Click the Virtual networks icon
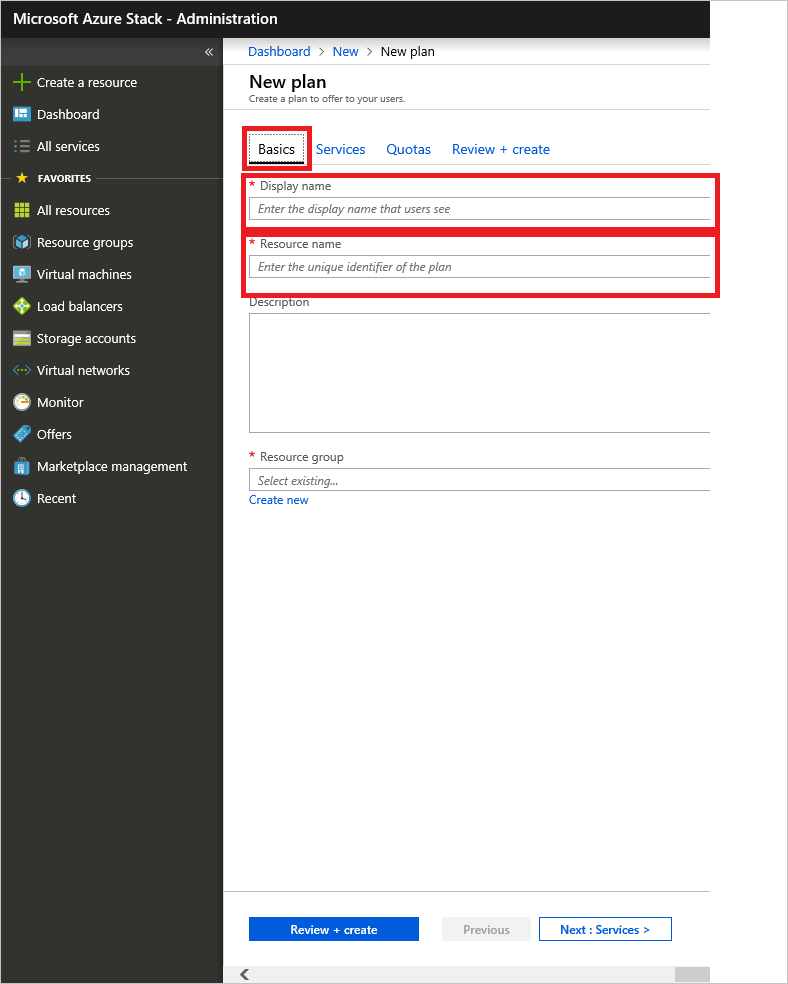 22,370
